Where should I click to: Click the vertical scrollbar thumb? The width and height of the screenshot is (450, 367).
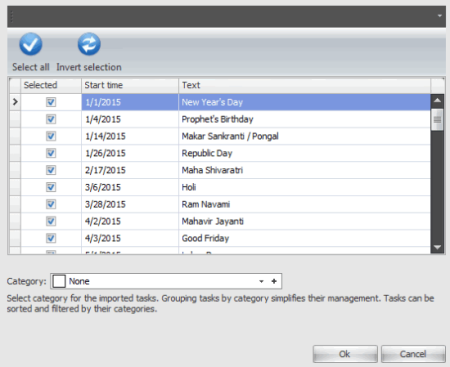coord(437,119)
